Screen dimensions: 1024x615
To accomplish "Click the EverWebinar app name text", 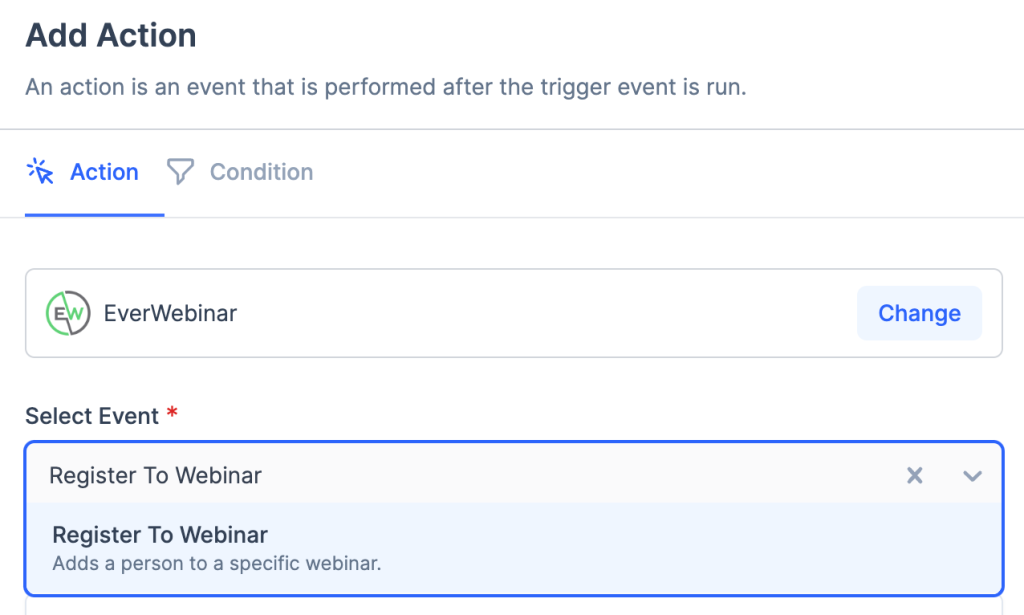I will [x=170, y=313].
